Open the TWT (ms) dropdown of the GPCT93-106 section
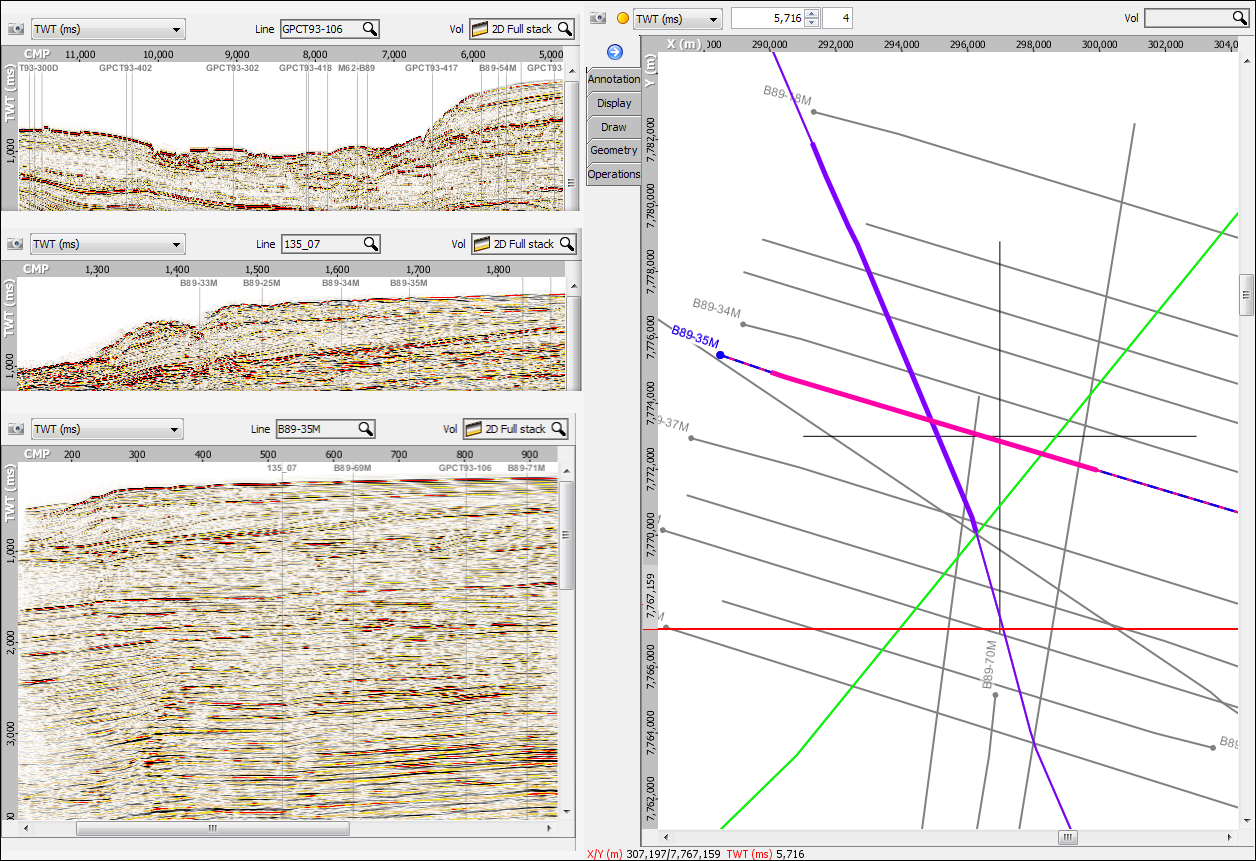 (108, 29)
